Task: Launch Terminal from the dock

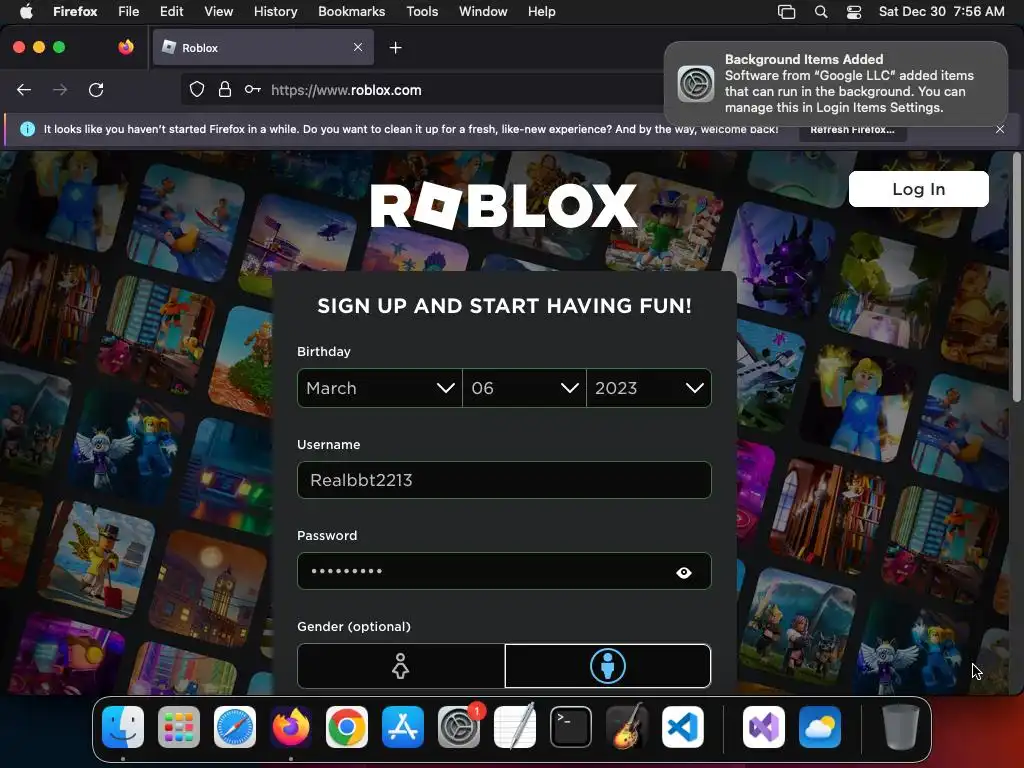Action: [571, 727]
